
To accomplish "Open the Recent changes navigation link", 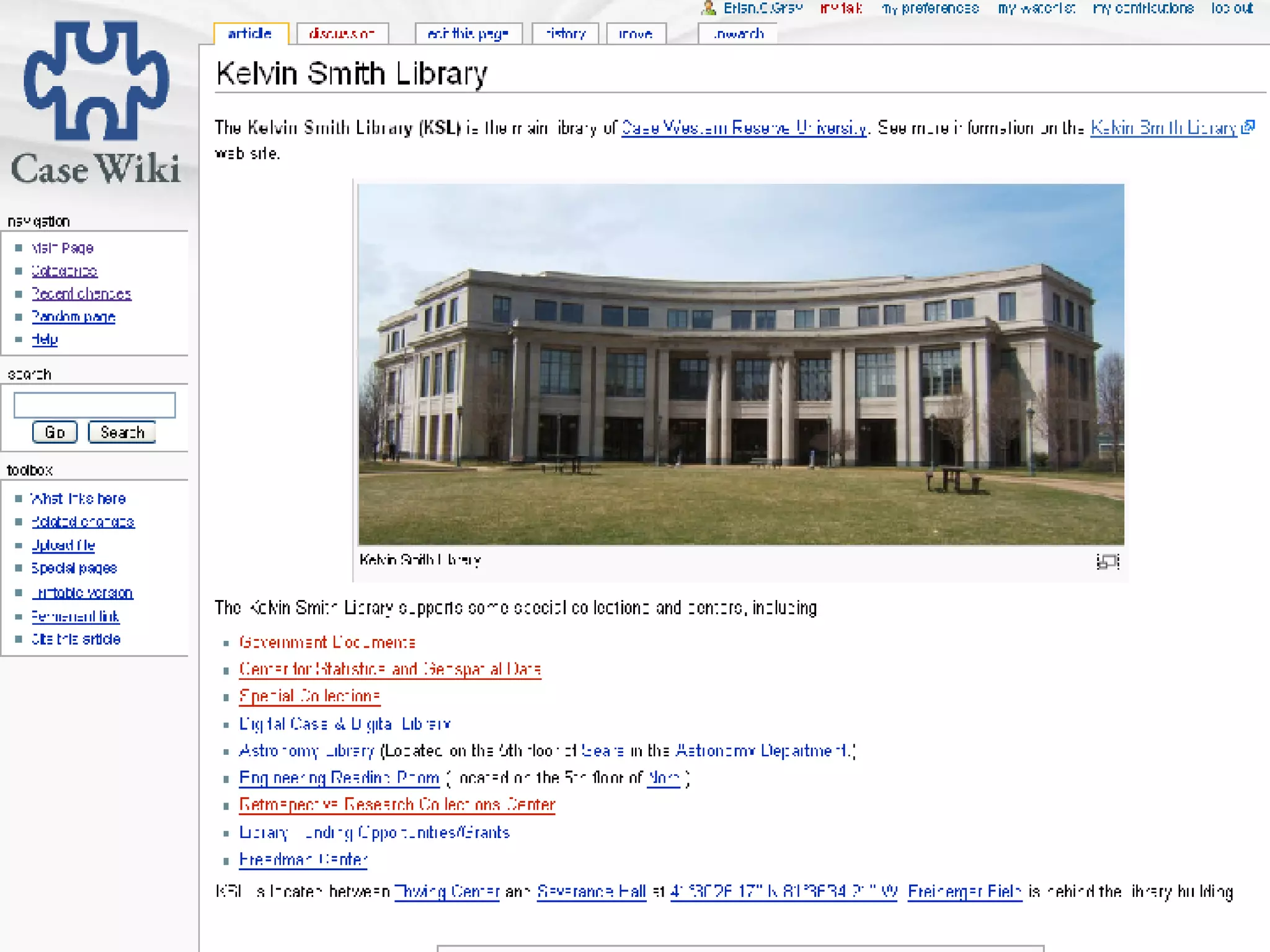I will coord(81,294).
